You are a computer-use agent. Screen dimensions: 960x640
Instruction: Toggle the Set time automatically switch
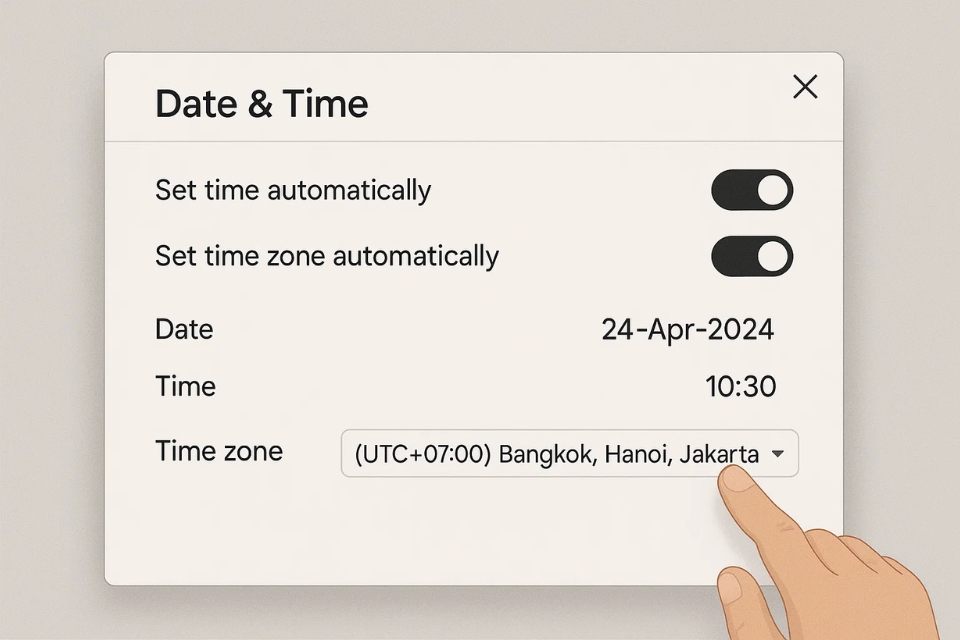tap(752, 190)
